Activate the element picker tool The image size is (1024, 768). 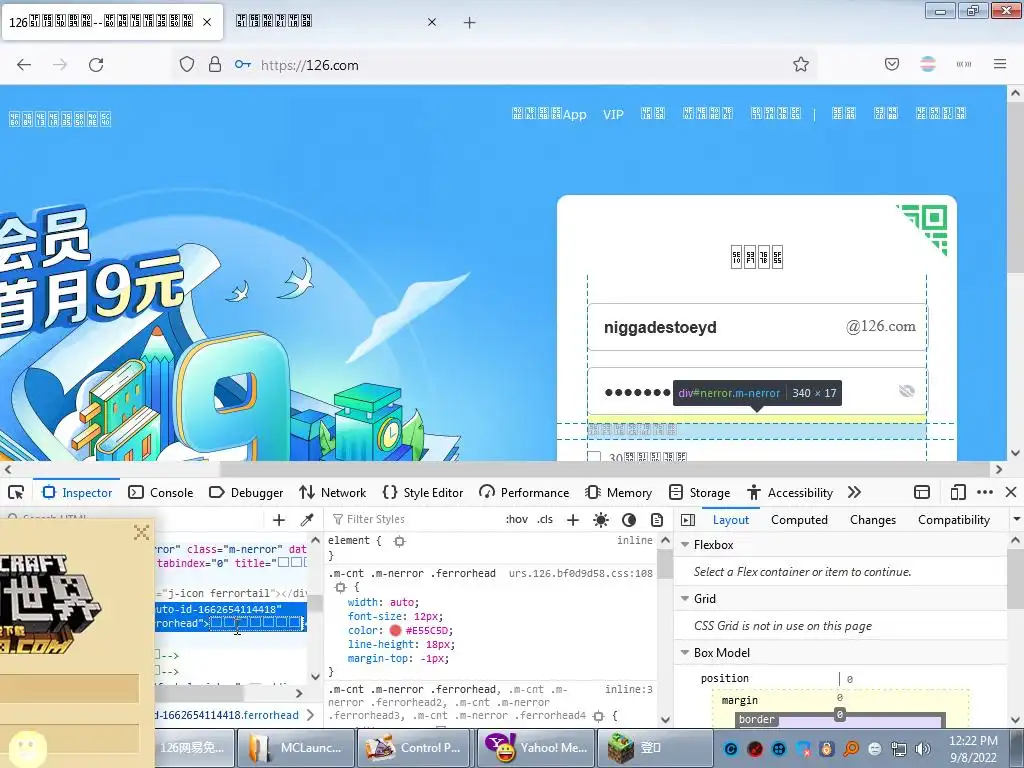coord(16,492)
